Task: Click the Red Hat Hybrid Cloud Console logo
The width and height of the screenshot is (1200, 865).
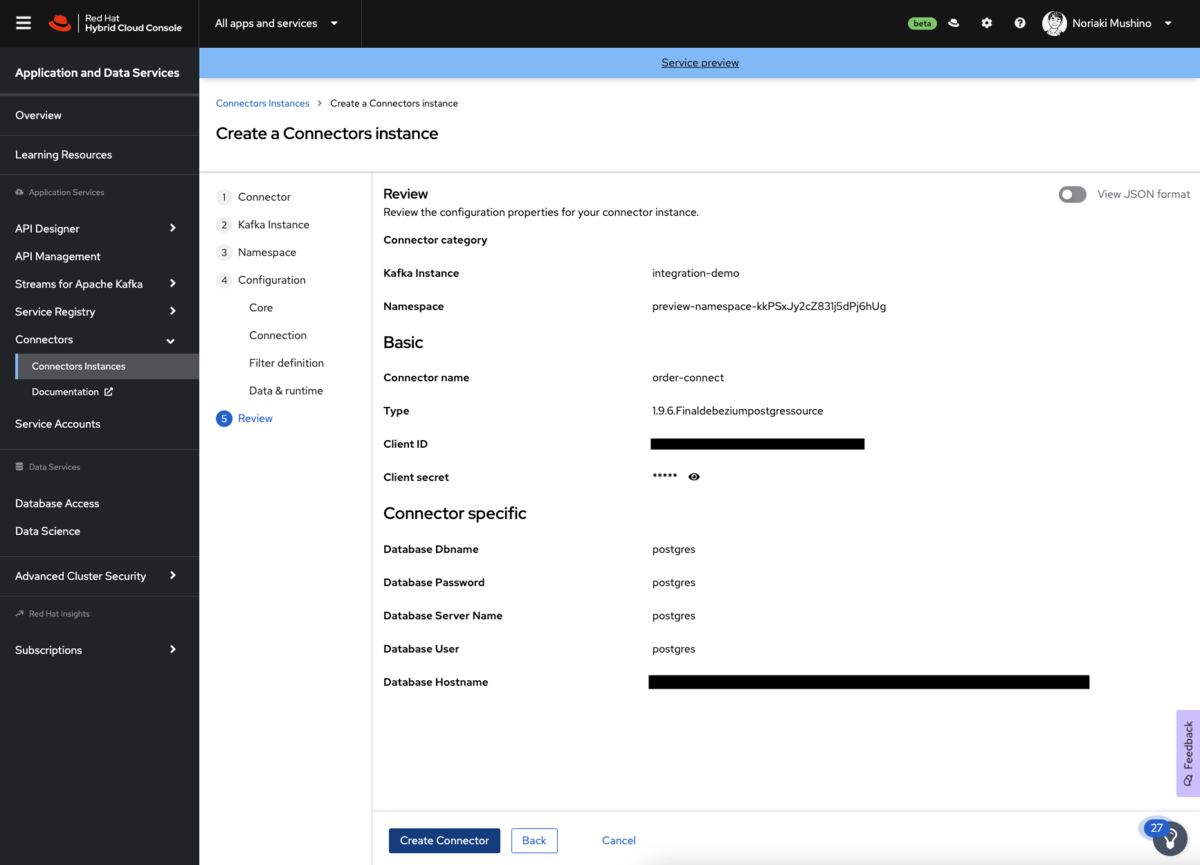Action: [x=115, y=23]
